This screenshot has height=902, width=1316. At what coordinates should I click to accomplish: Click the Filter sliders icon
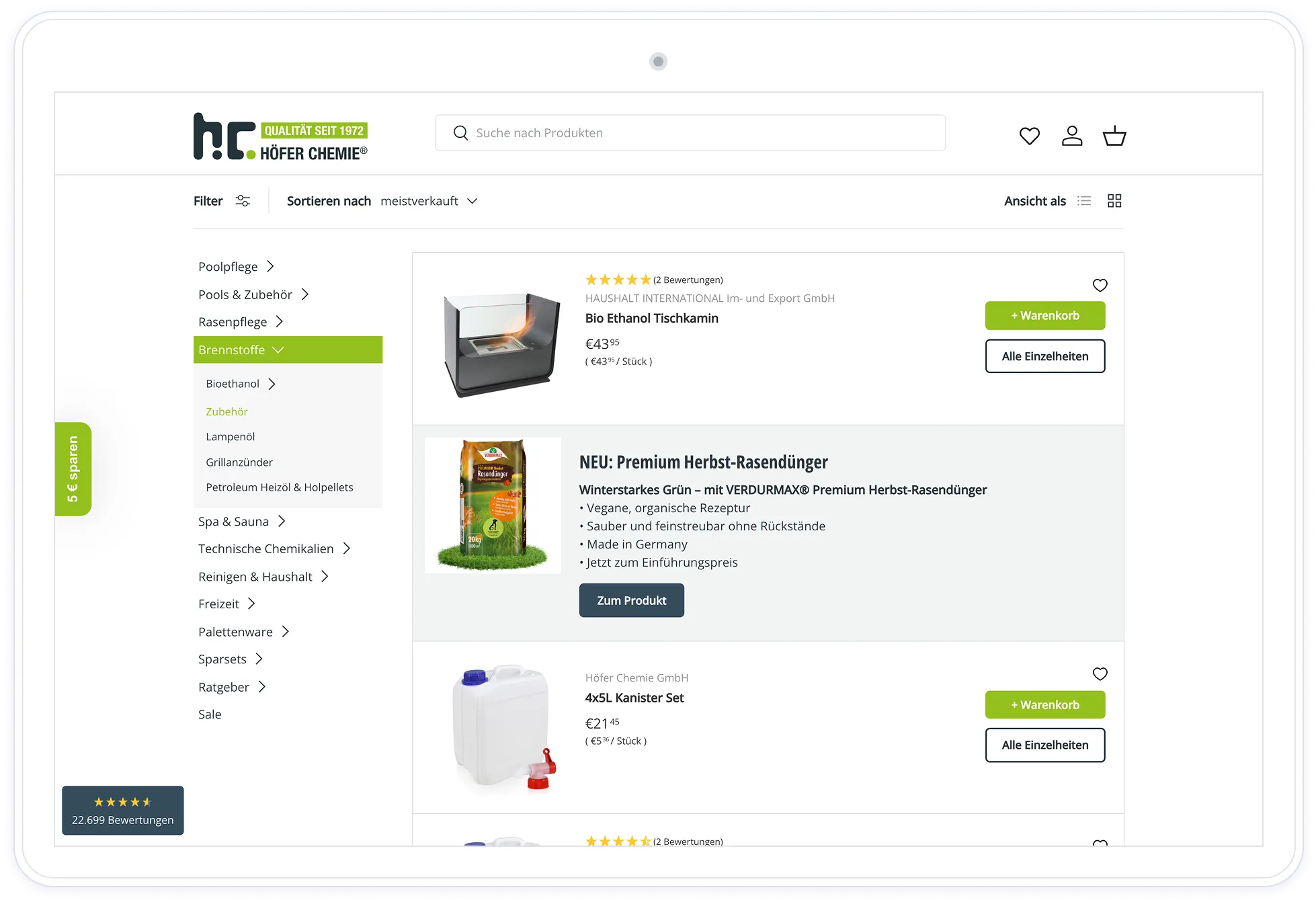pos(243,201)
